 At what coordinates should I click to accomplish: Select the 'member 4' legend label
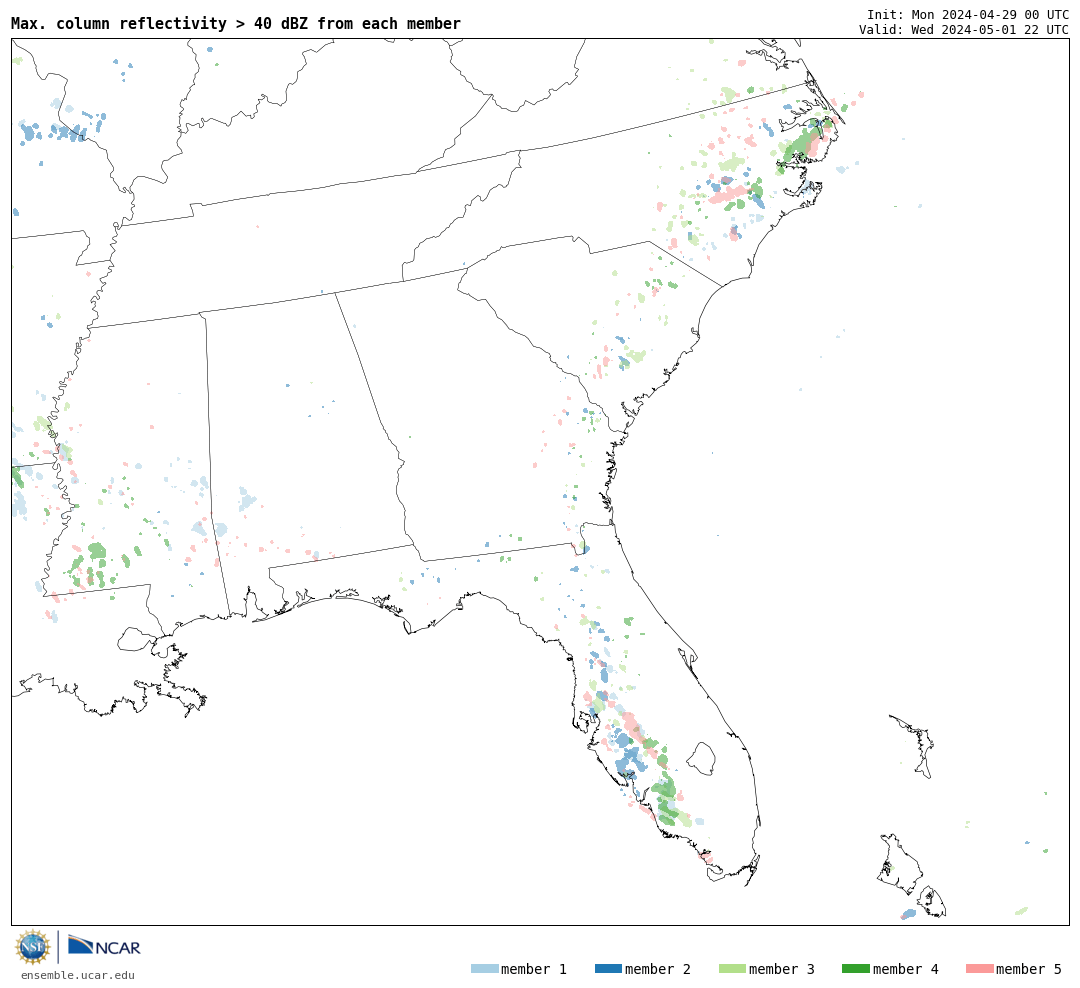click(x=906, y=969)
